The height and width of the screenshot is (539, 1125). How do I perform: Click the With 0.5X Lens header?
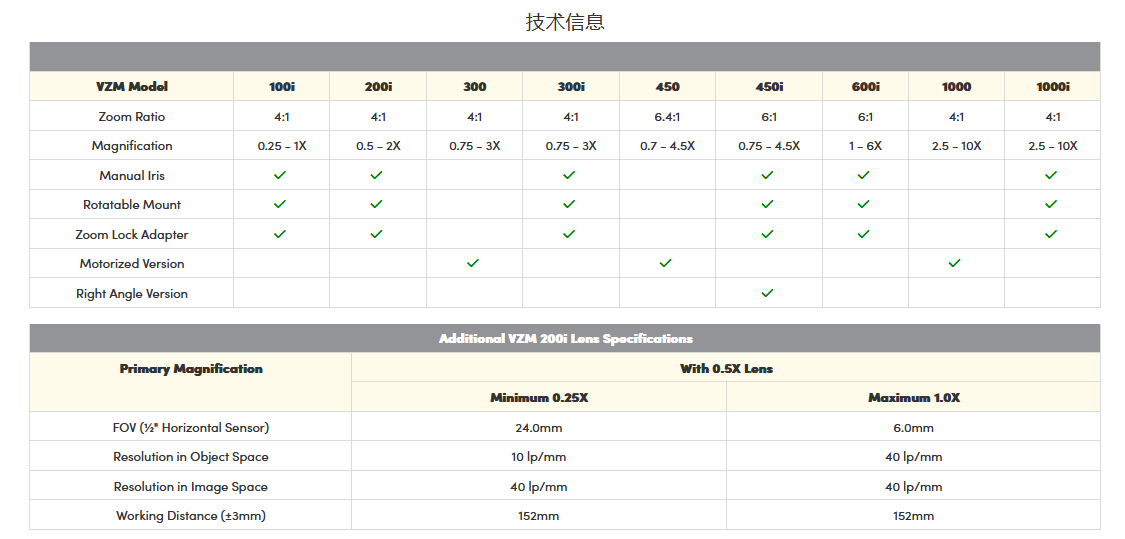726,369
